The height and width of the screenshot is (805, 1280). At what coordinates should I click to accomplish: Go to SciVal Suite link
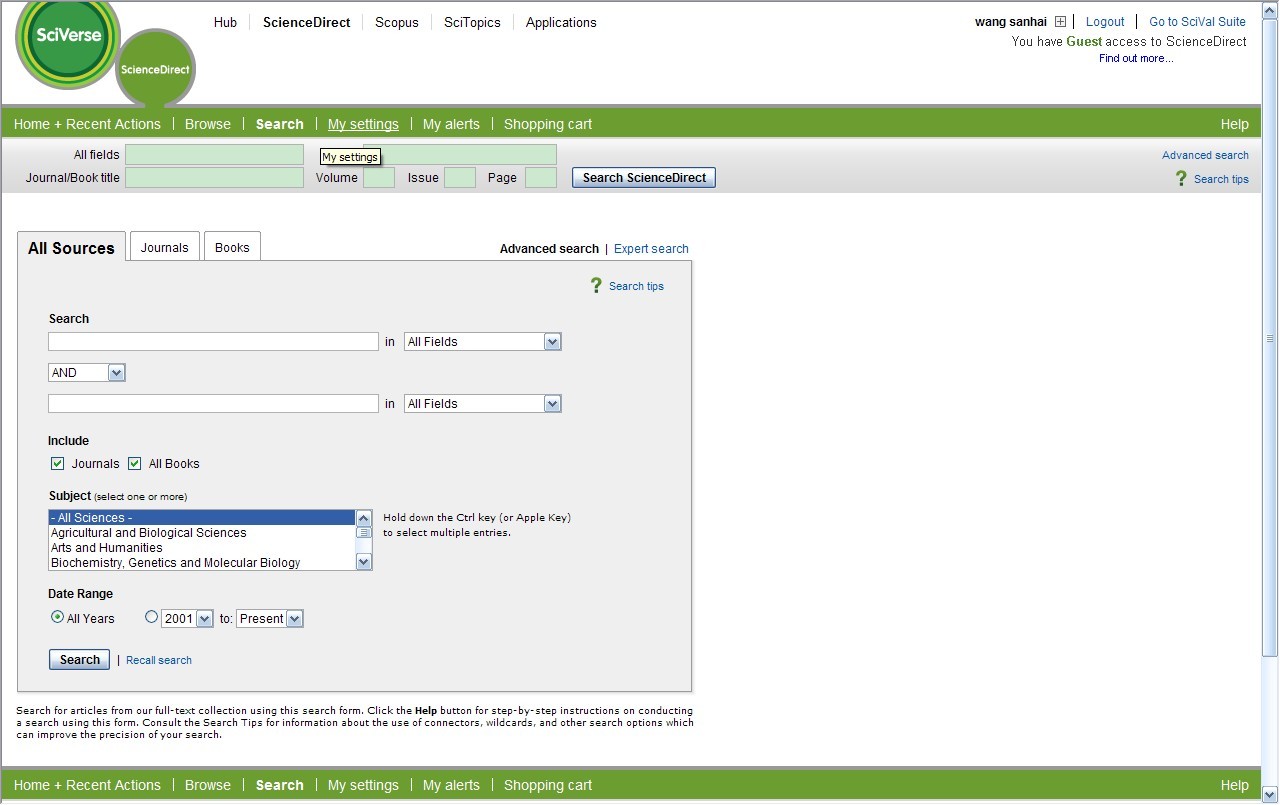(x=1197, y=22)
